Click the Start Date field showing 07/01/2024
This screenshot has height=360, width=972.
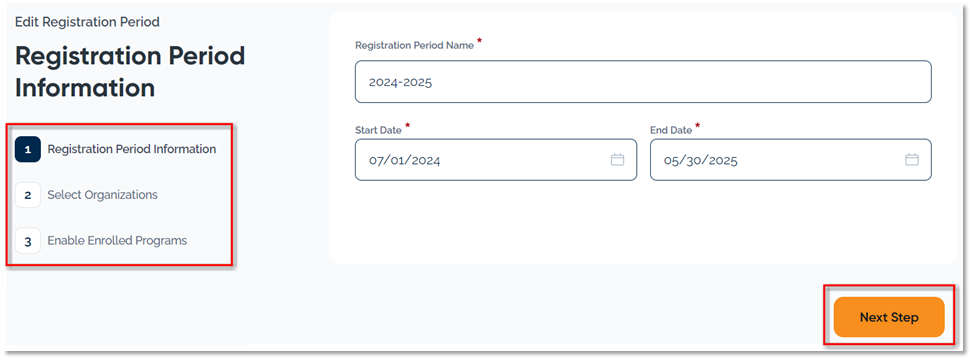coord(496,160)
